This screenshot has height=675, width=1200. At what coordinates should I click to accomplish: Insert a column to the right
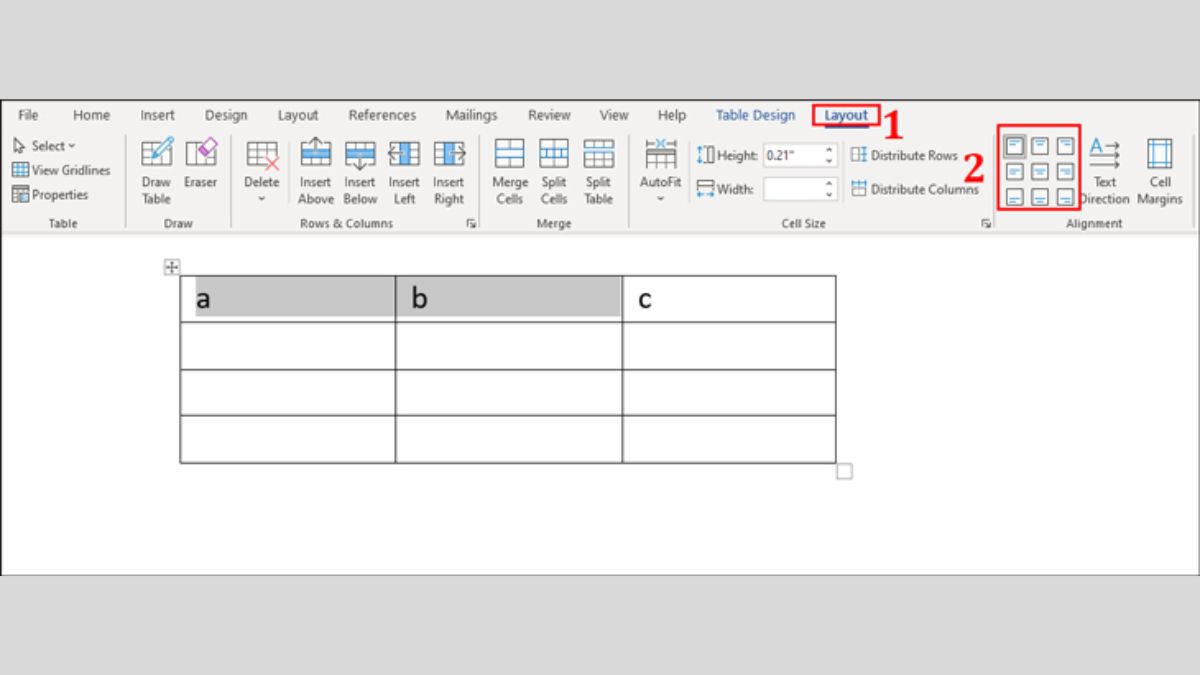click(x=448, y=168)
